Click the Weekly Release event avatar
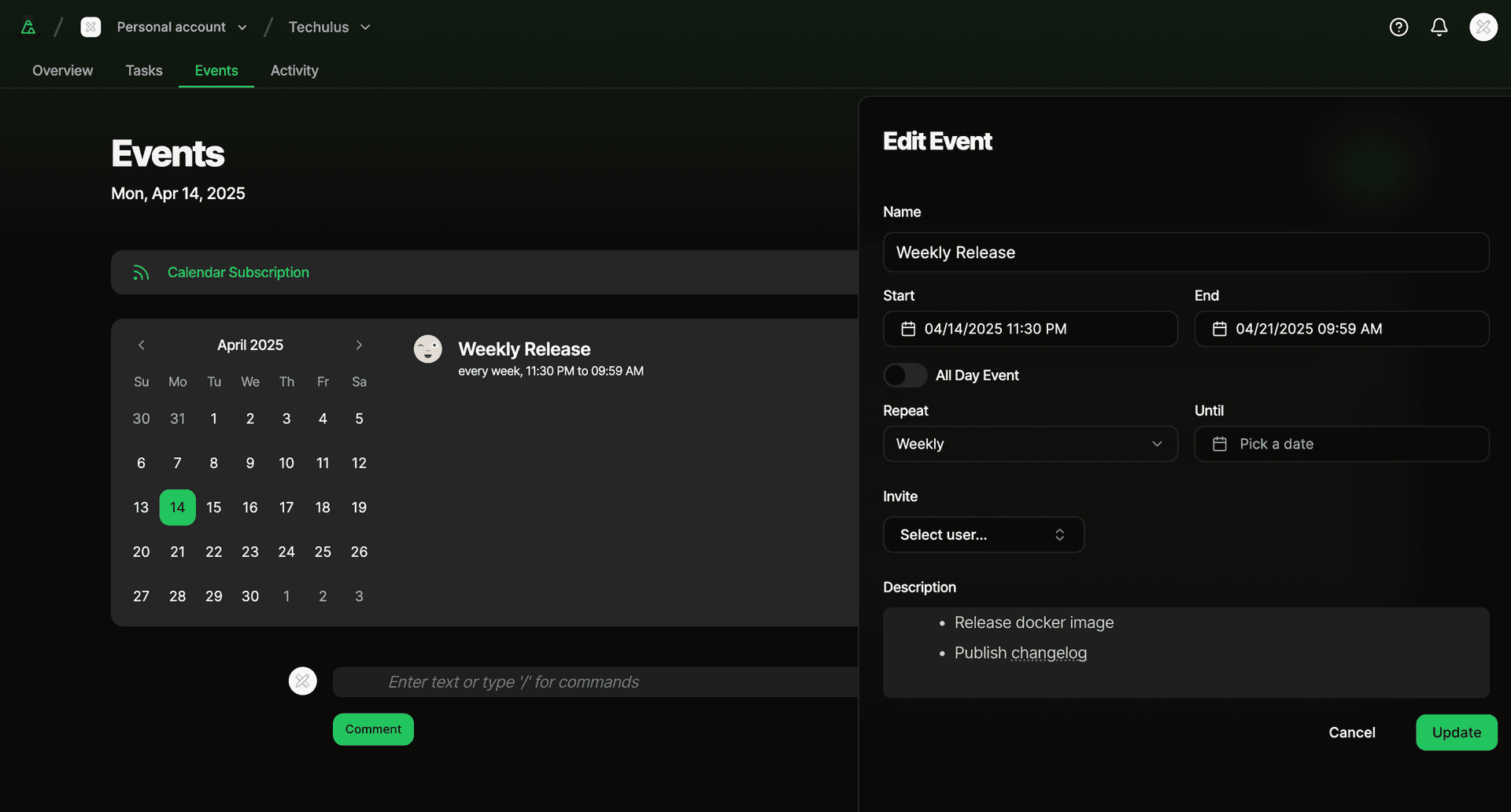1511x812 pixels. click(428, 349)
